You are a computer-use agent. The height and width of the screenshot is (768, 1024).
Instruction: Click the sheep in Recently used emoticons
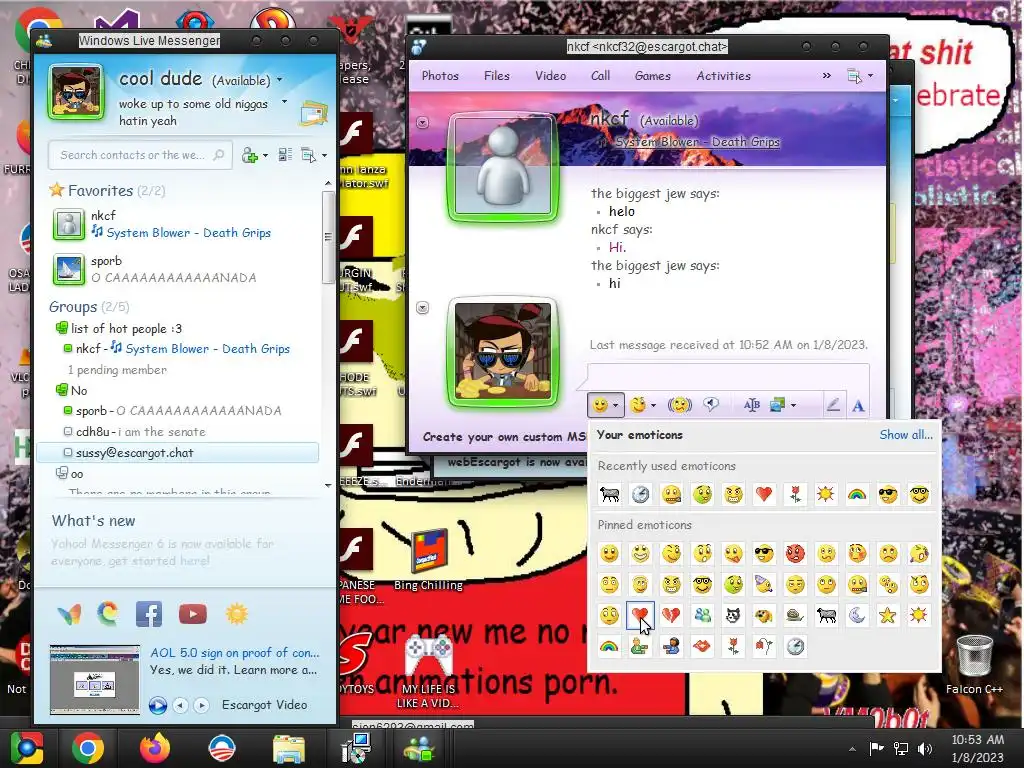tap(609, 494)
